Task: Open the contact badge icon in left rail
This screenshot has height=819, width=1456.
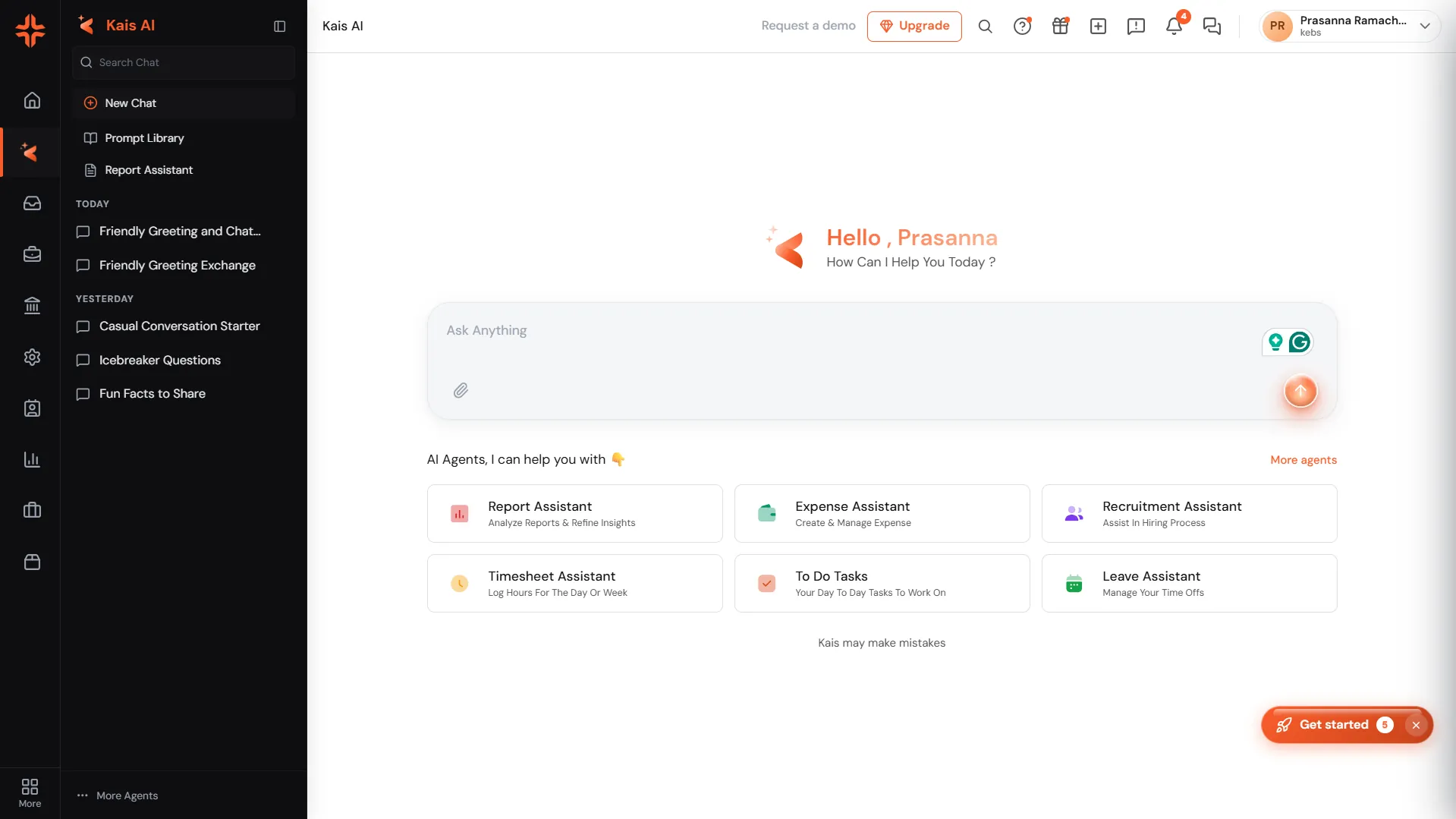Action: point(32,408)
